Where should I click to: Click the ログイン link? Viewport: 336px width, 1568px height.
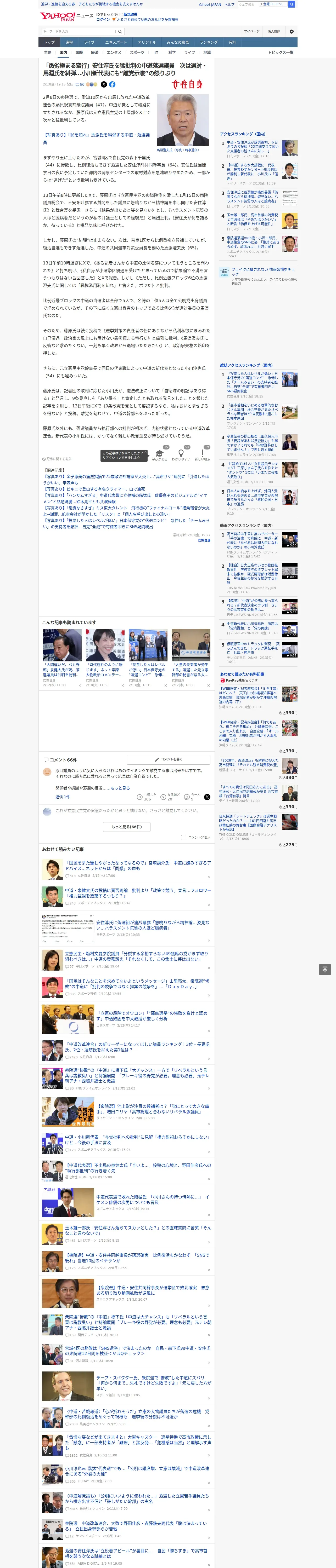click(103, 20)
